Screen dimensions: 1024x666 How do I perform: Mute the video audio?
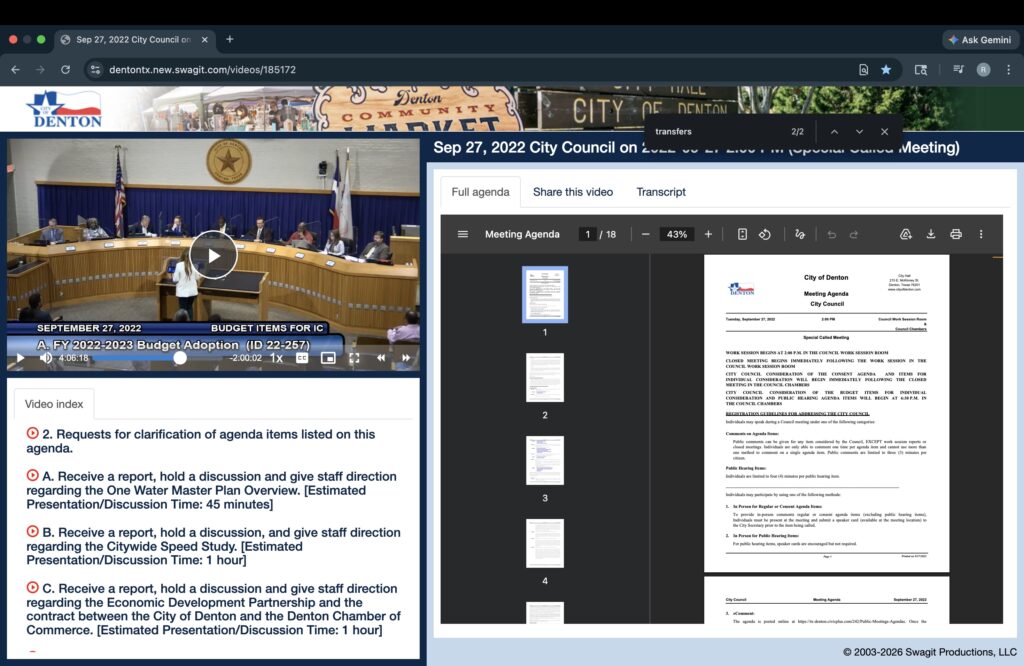[x=45, y=357]
